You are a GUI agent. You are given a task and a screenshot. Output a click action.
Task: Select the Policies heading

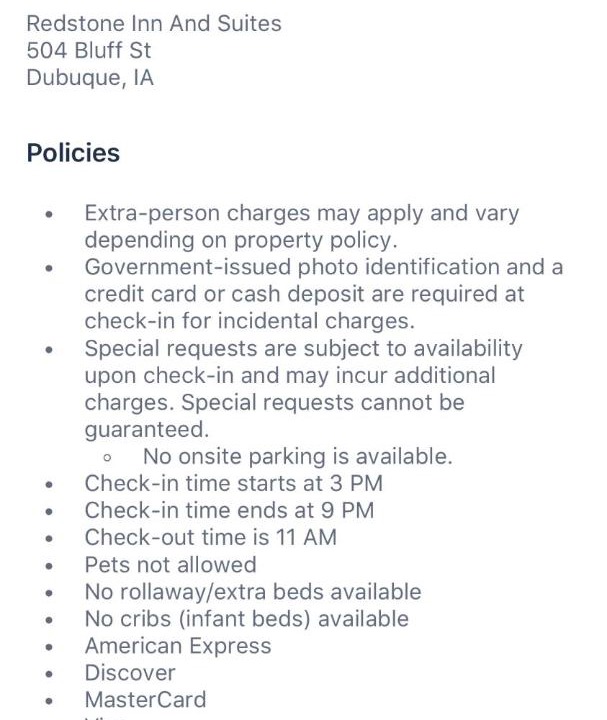point(73,153)
